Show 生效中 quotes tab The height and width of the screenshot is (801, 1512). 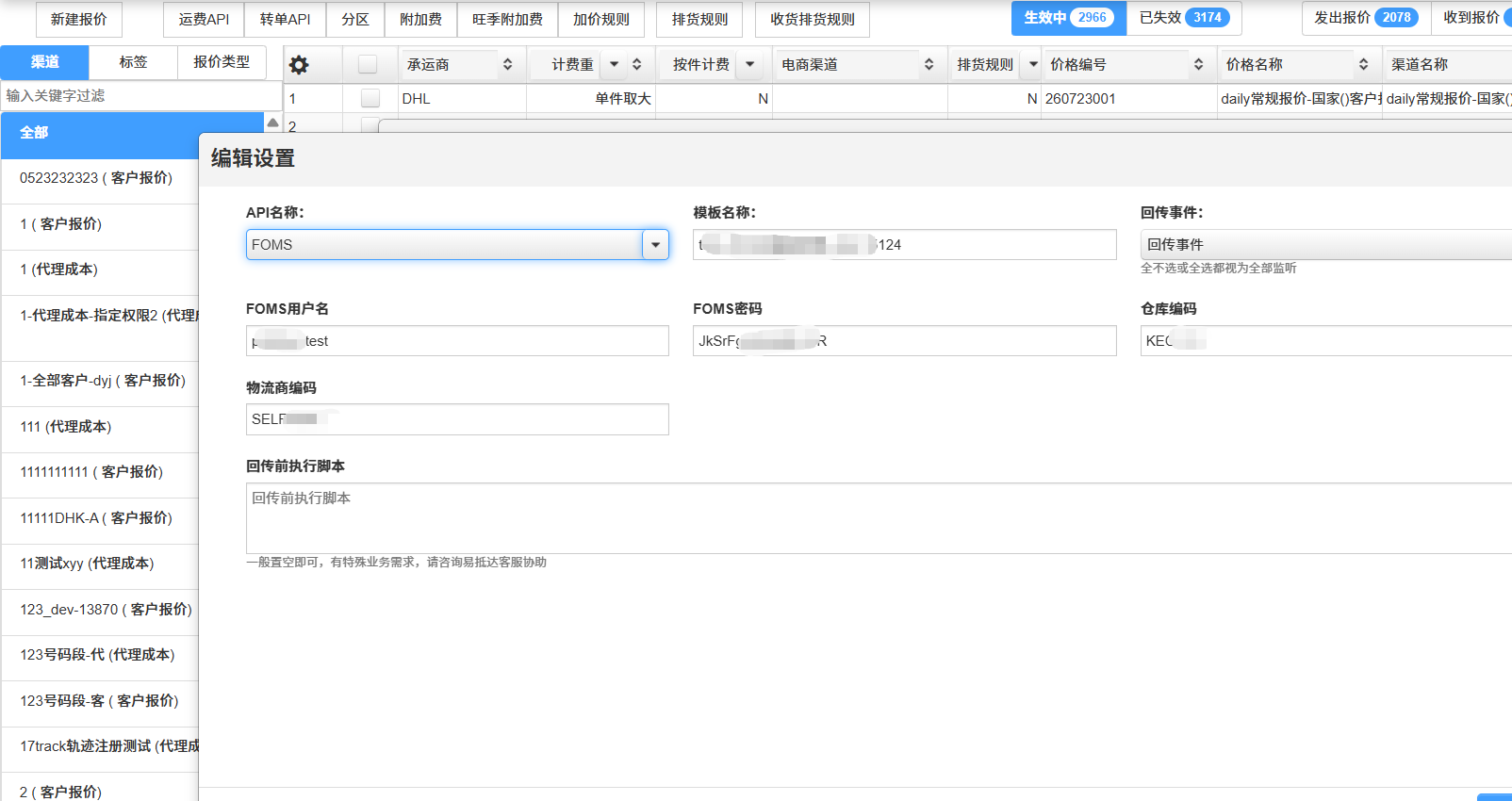point(1069,18)
